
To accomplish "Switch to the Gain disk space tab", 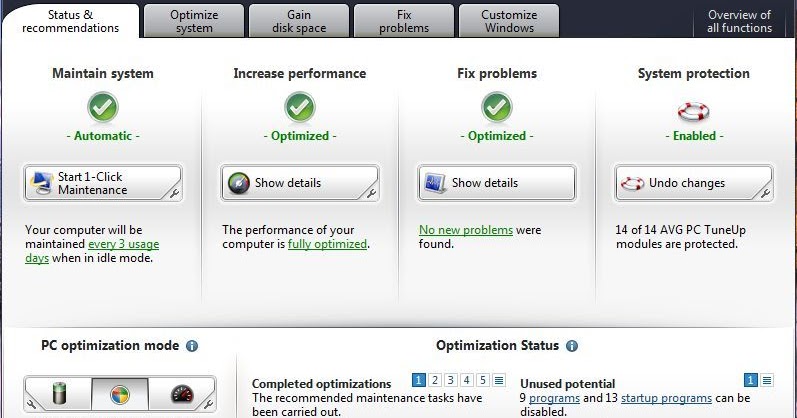I will point(299,21).
